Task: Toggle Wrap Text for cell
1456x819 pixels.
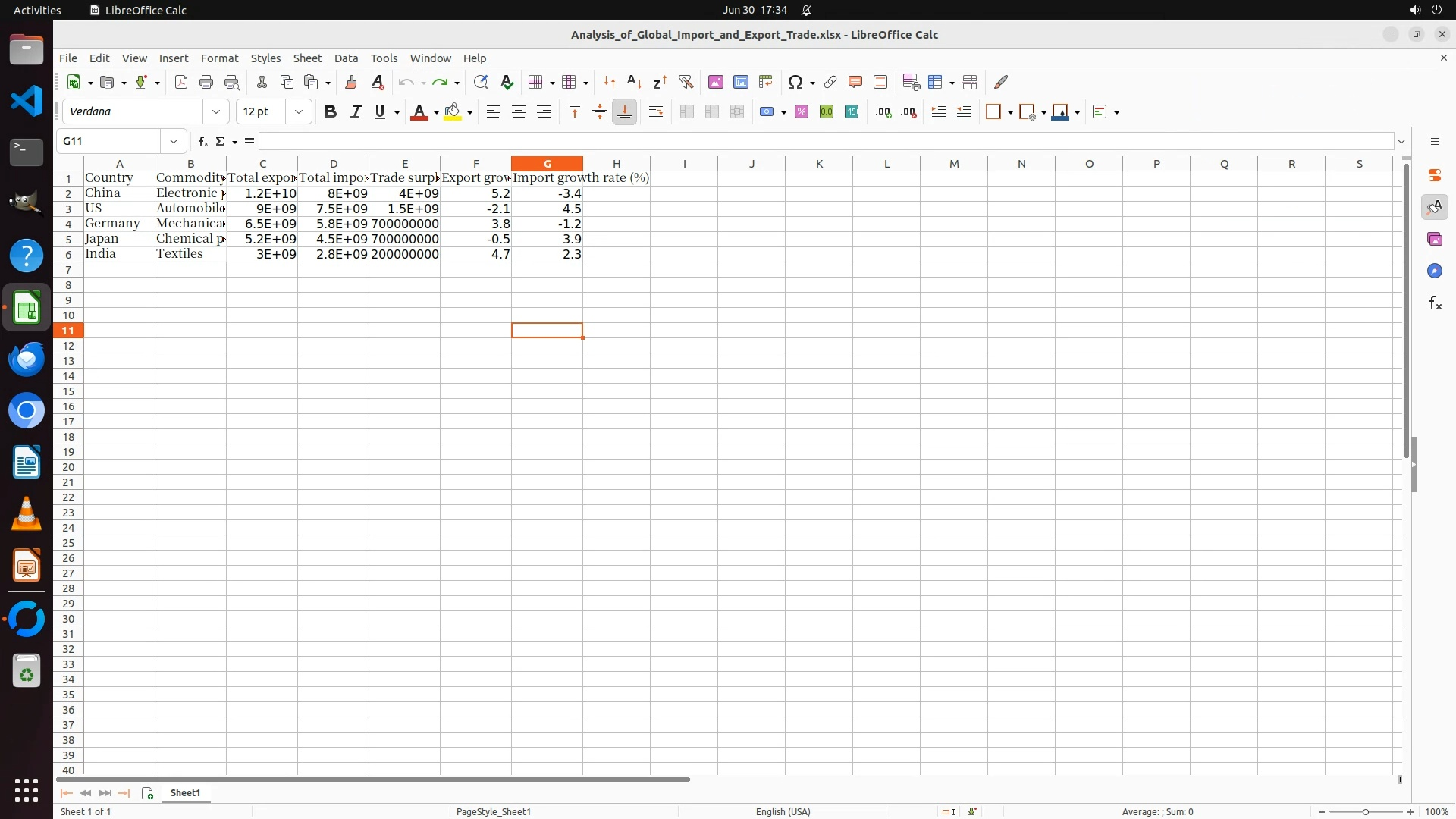Action: [656, 111]
